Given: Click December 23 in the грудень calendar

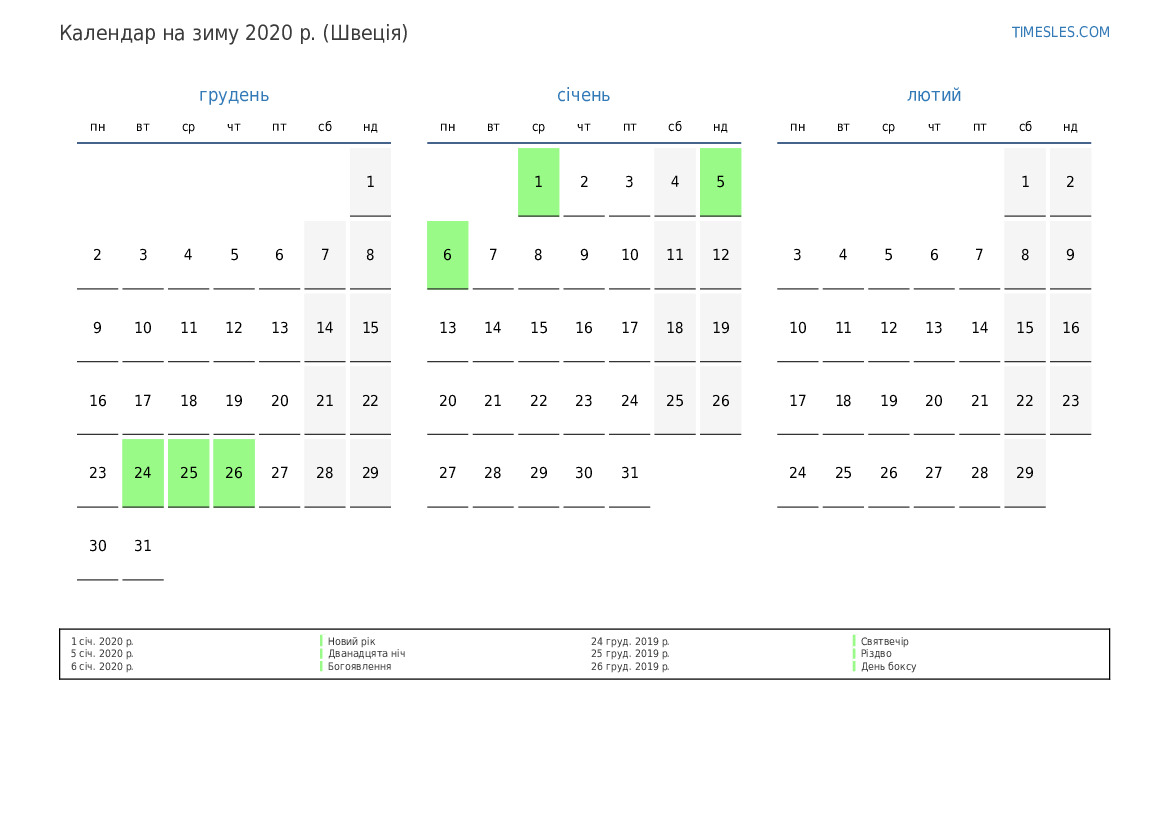Looking at the screenshot, I should [98, 473].
